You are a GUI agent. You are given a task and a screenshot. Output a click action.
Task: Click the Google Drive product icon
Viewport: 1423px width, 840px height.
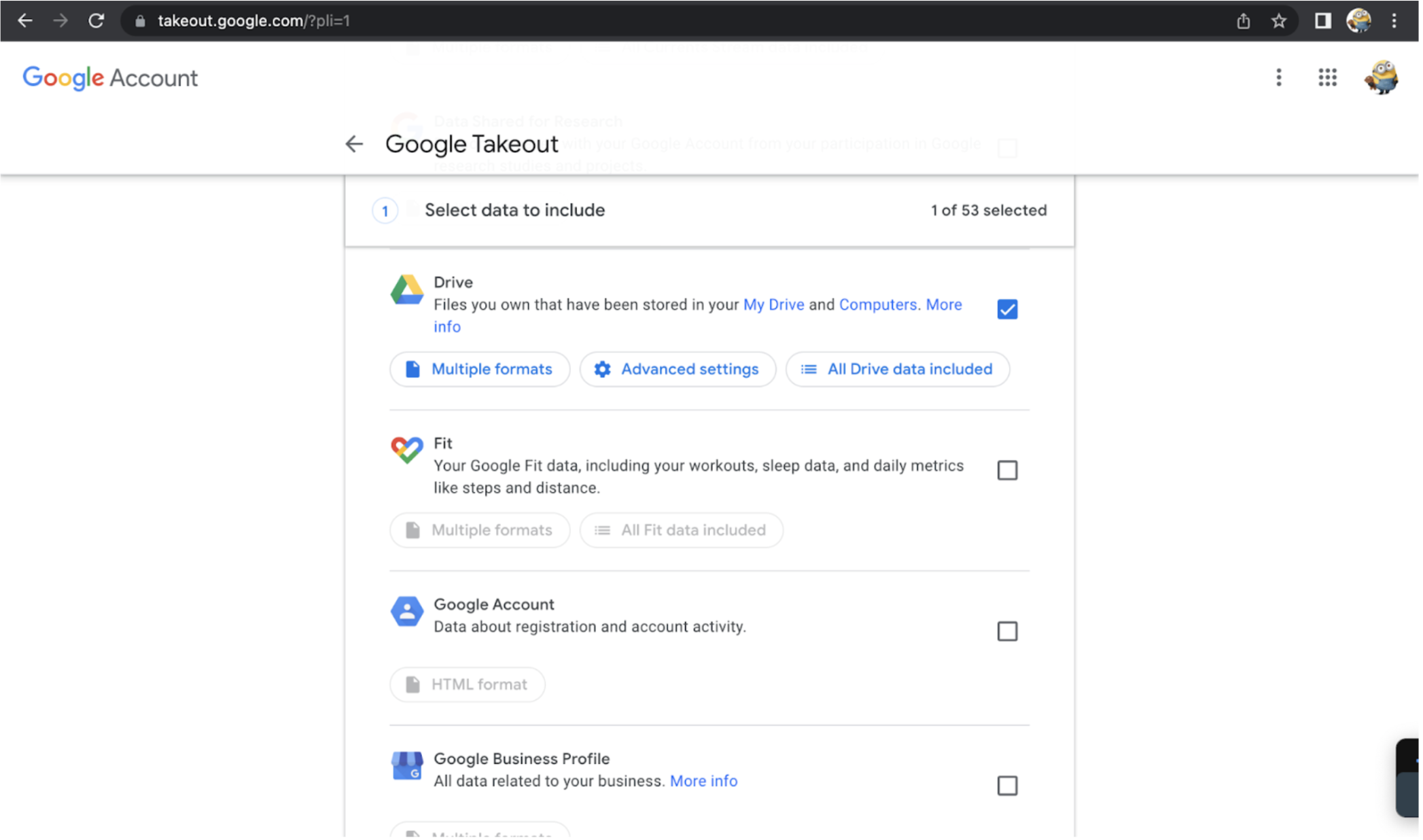[408, 290]
